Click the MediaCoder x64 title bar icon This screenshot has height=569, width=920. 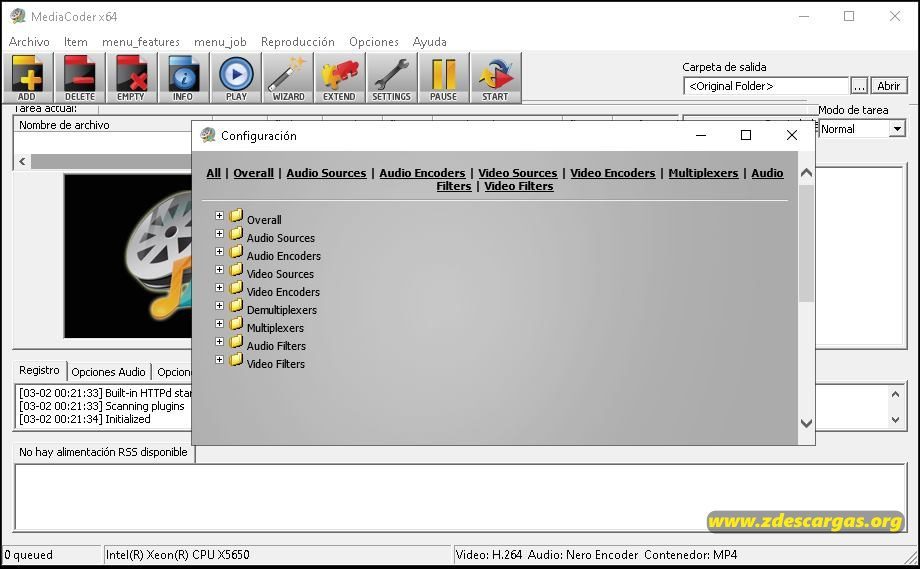[x=18, y=16]
